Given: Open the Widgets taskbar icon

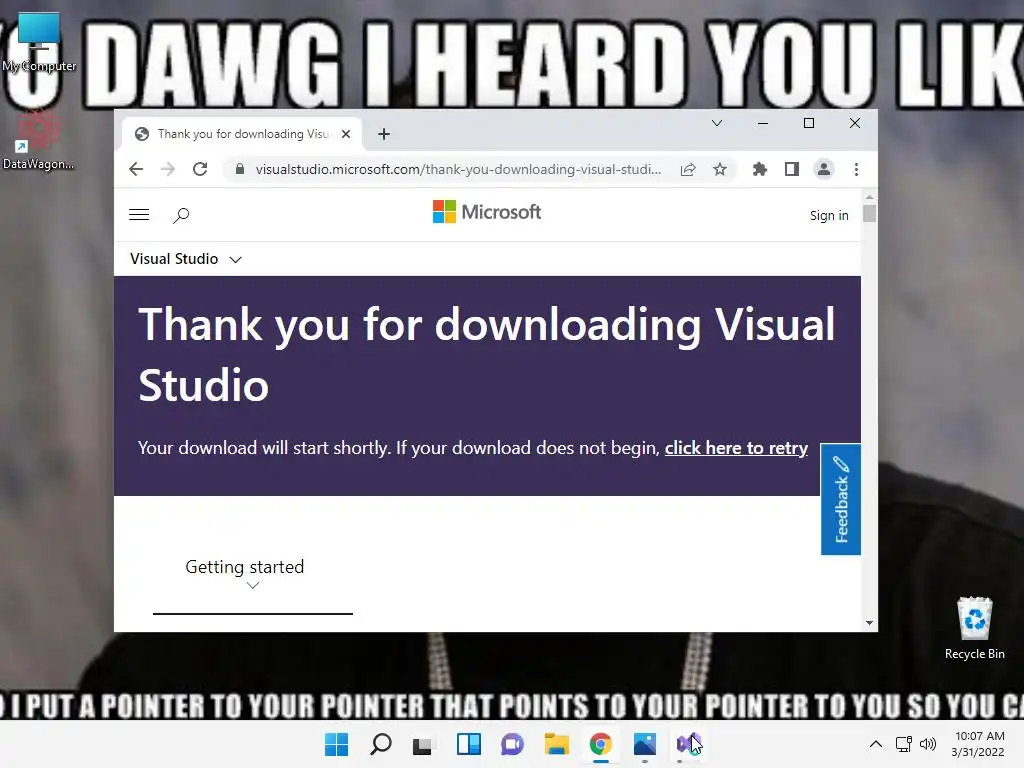Looking at the screenshot, I should tap(469, 744).
